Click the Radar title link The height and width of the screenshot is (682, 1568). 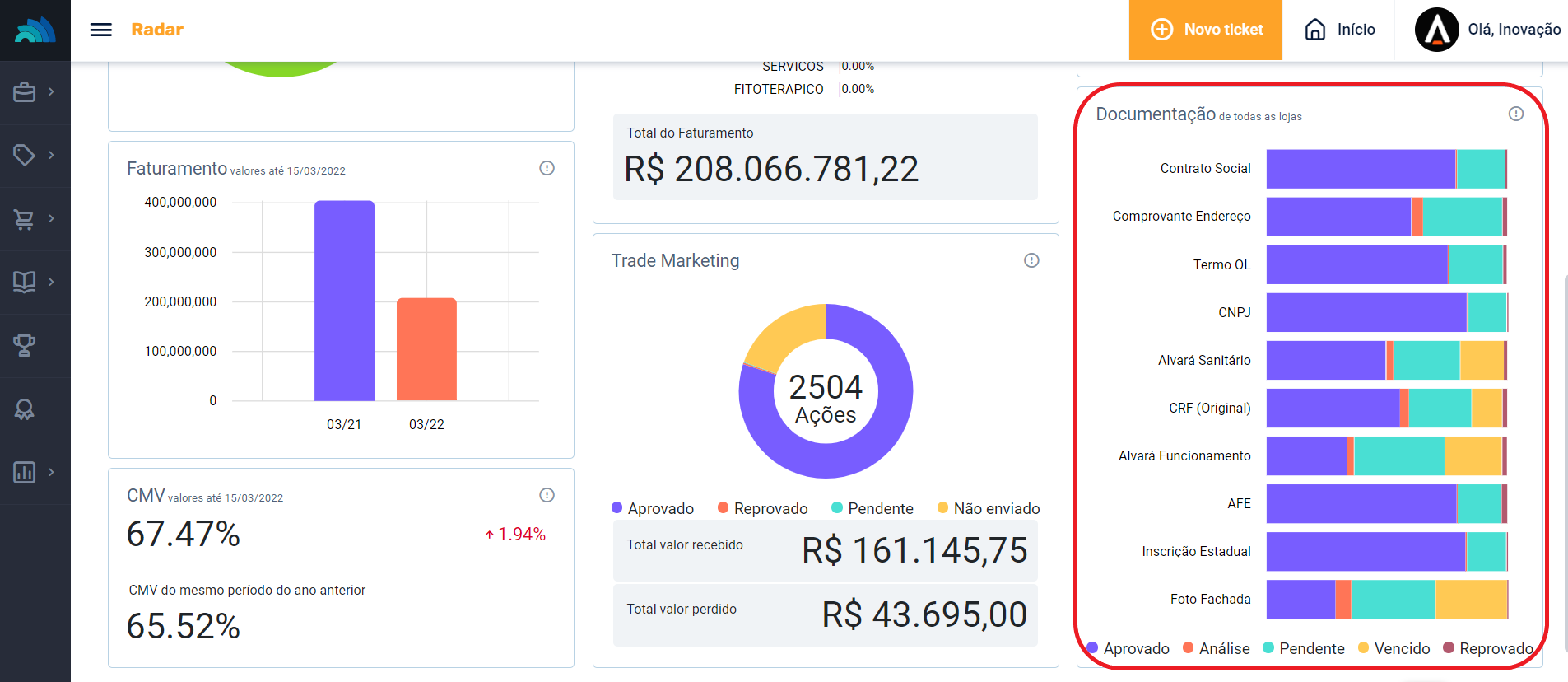click(x=157, y=30)
